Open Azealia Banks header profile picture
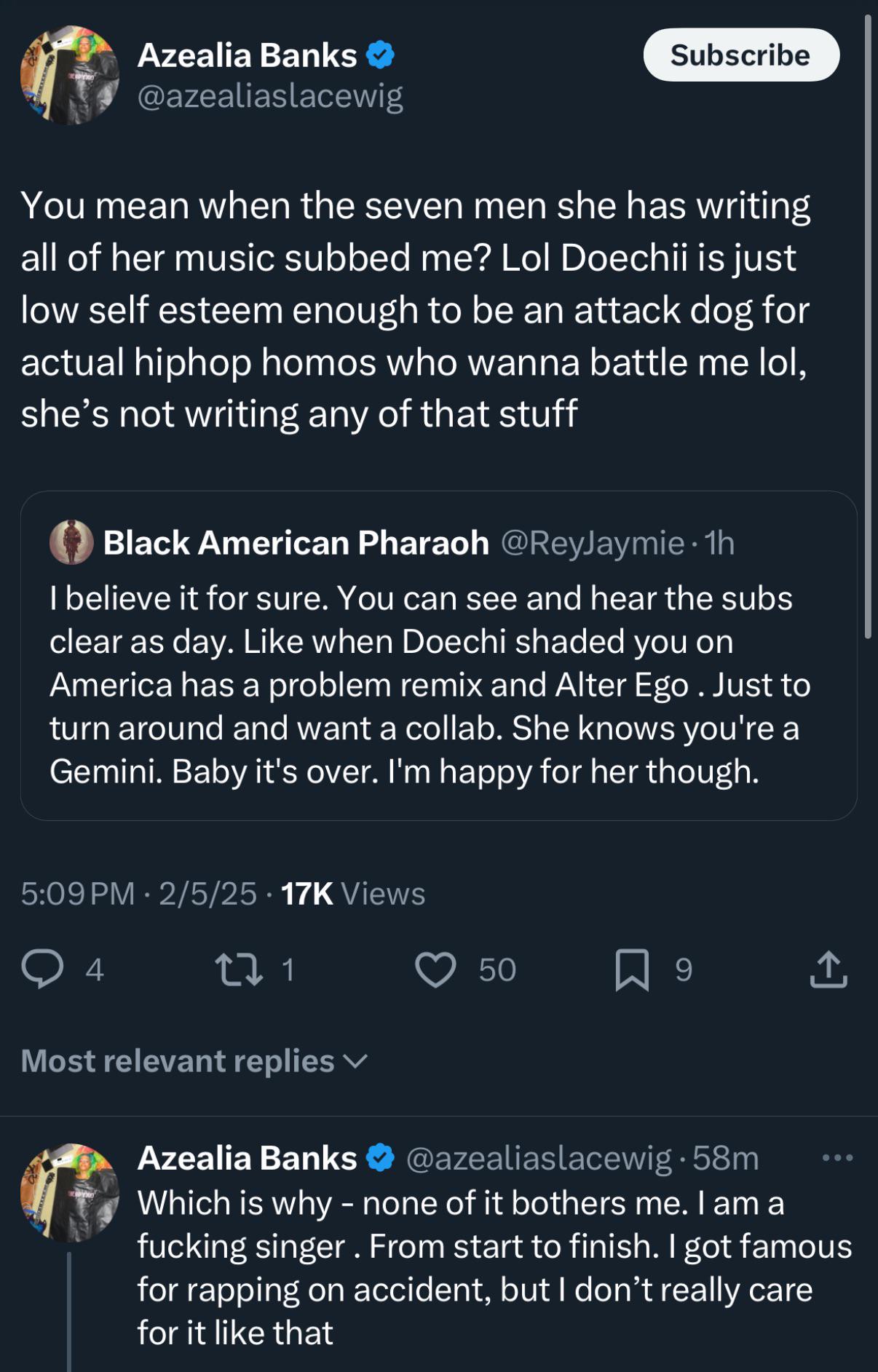This screenshot has height=1372, width=878. tap(70, 75)
